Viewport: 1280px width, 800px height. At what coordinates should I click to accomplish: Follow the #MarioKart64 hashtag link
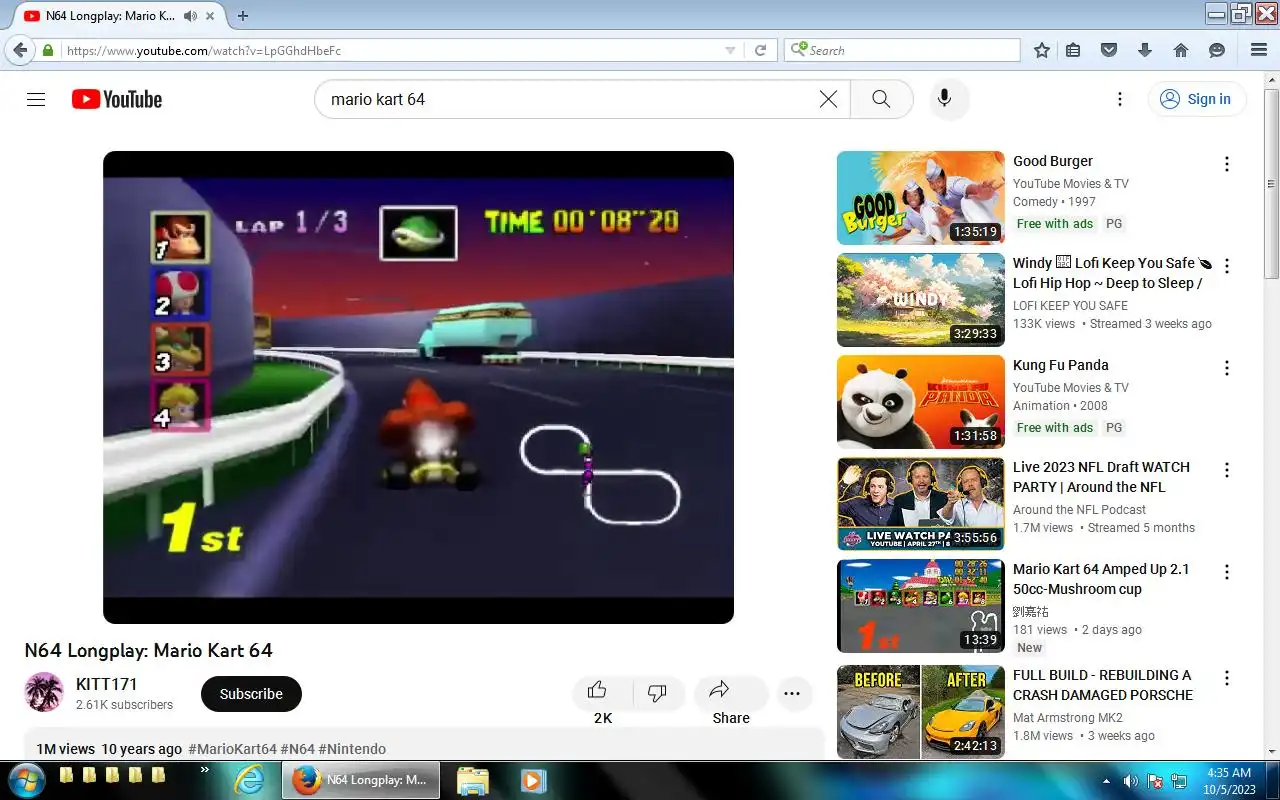point(232,749)
